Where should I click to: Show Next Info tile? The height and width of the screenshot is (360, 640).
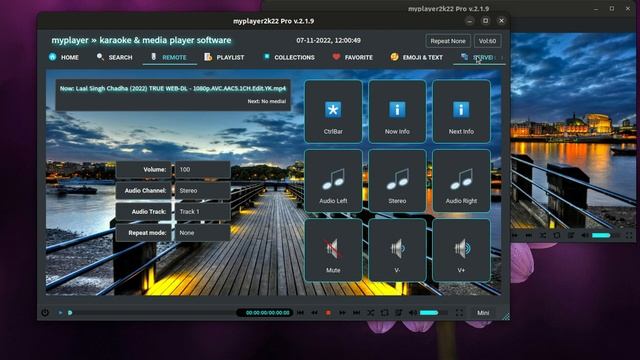(461, 111)
